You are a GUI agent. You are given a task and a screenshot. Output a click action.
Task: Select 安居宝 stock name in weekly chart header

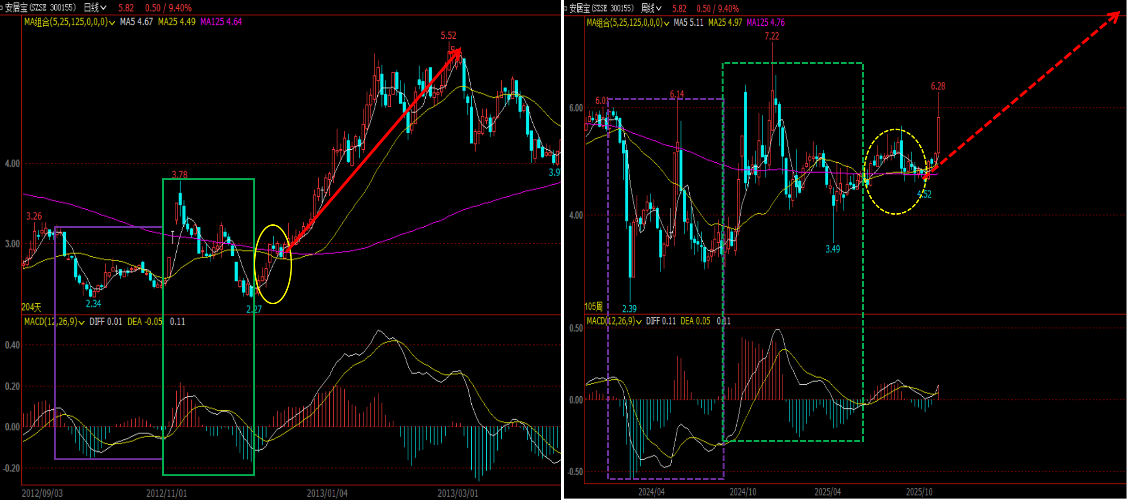581,8
